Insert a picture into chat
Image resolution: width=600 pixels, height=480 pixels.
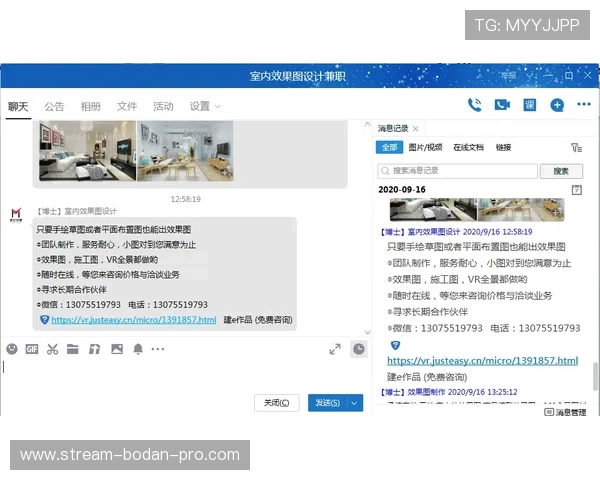point(117,349)
